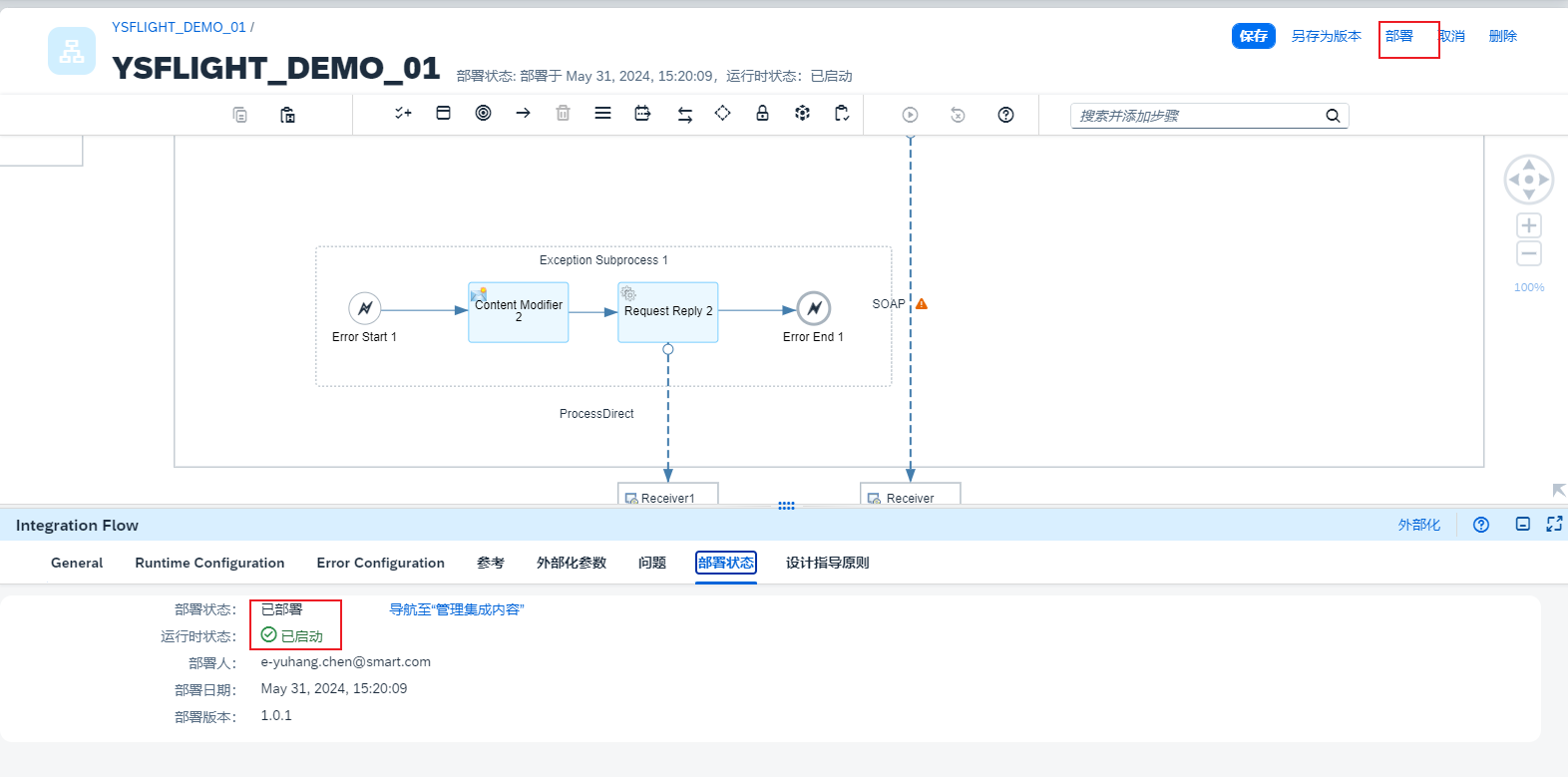1568x777 pixels.
Task: Click the two-way arrows icon in toolbar
Action: 684,115
